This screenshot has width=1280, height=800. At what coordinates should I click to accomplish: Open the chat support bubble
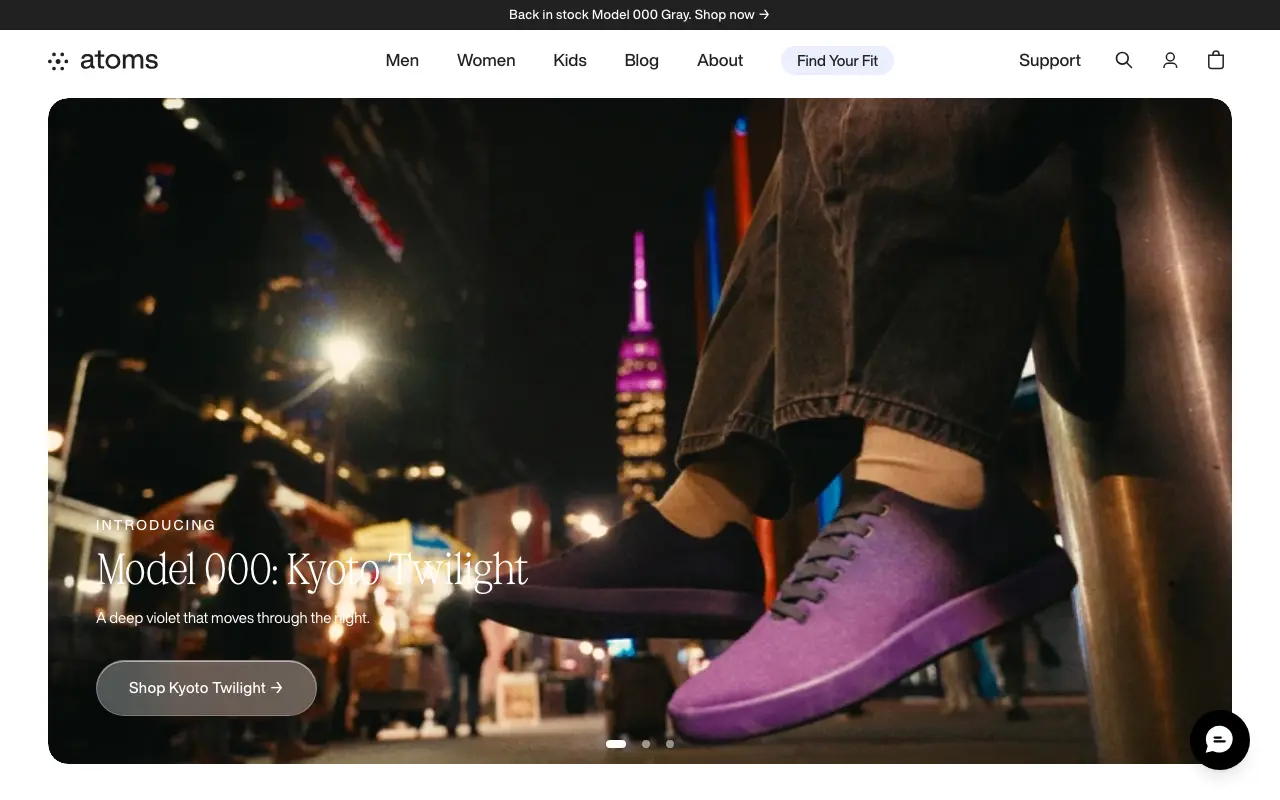coord(1220,740)
